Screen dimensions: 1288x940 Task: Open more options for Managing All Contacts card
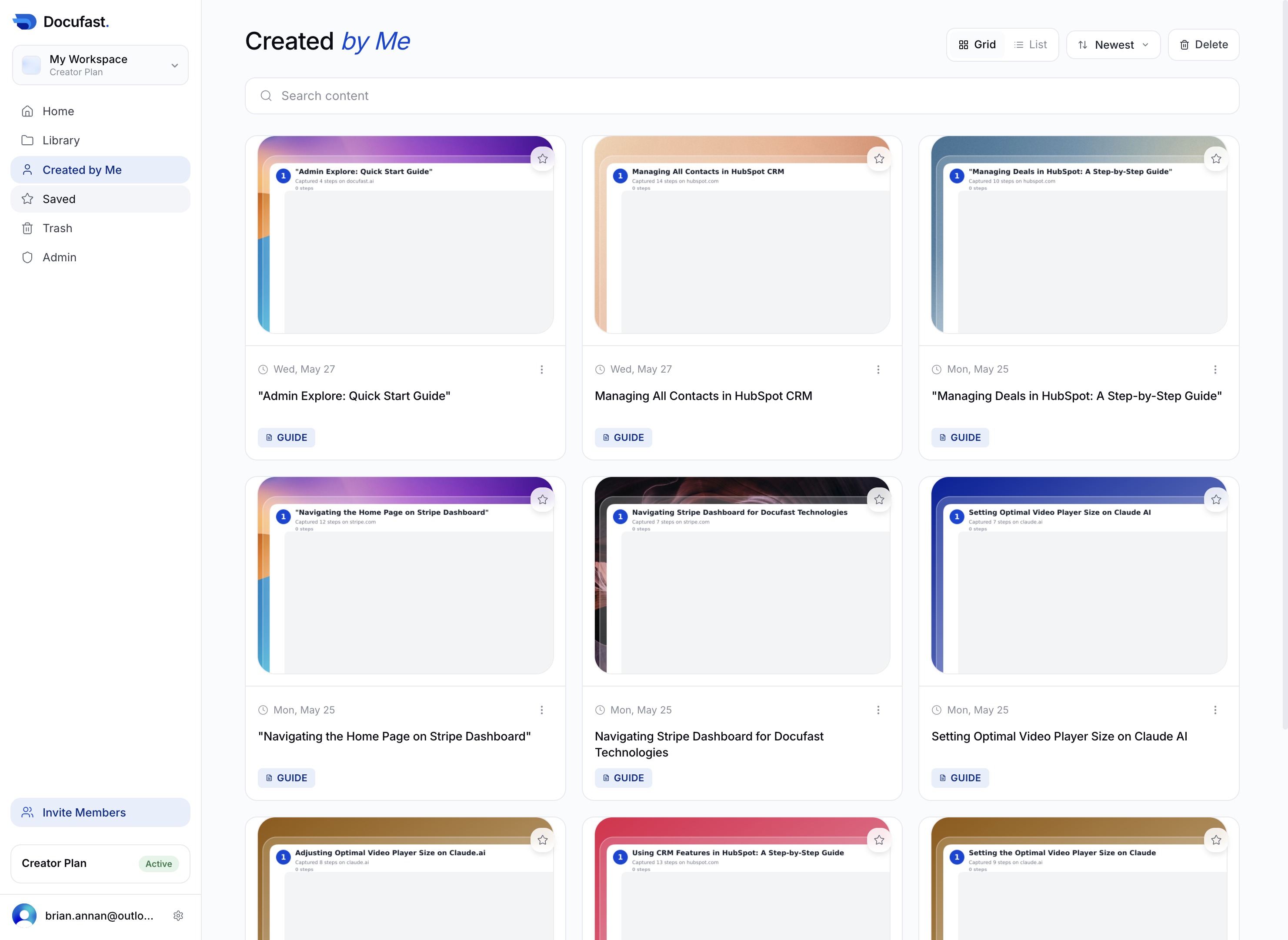[x=878, y=370]
